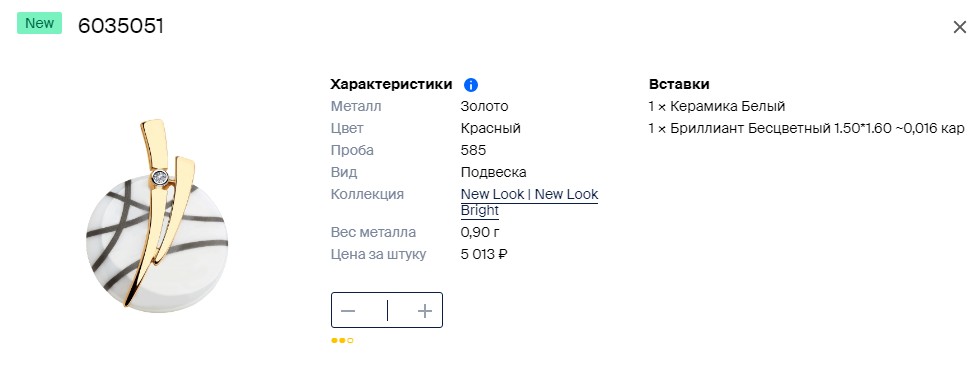Click the yellow stock availability dots
Screen dimensions: 975x368
pos(342,341)
